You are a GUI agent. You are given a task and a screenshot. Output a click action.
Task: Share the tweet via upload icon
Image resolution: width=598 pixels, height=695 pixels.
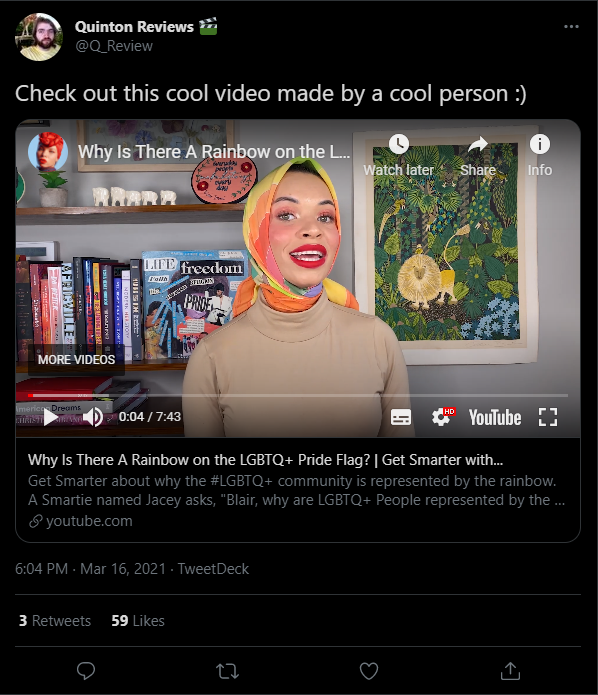510,671
